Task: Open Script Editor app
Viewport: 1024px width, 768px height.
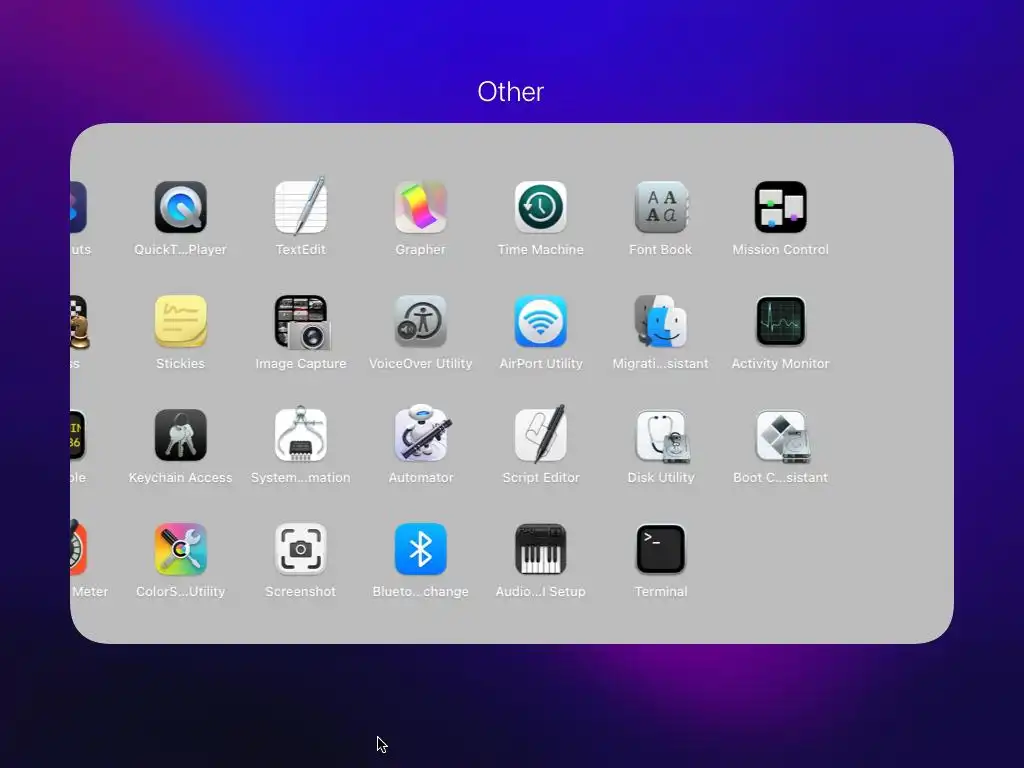Action: (541, 434)
